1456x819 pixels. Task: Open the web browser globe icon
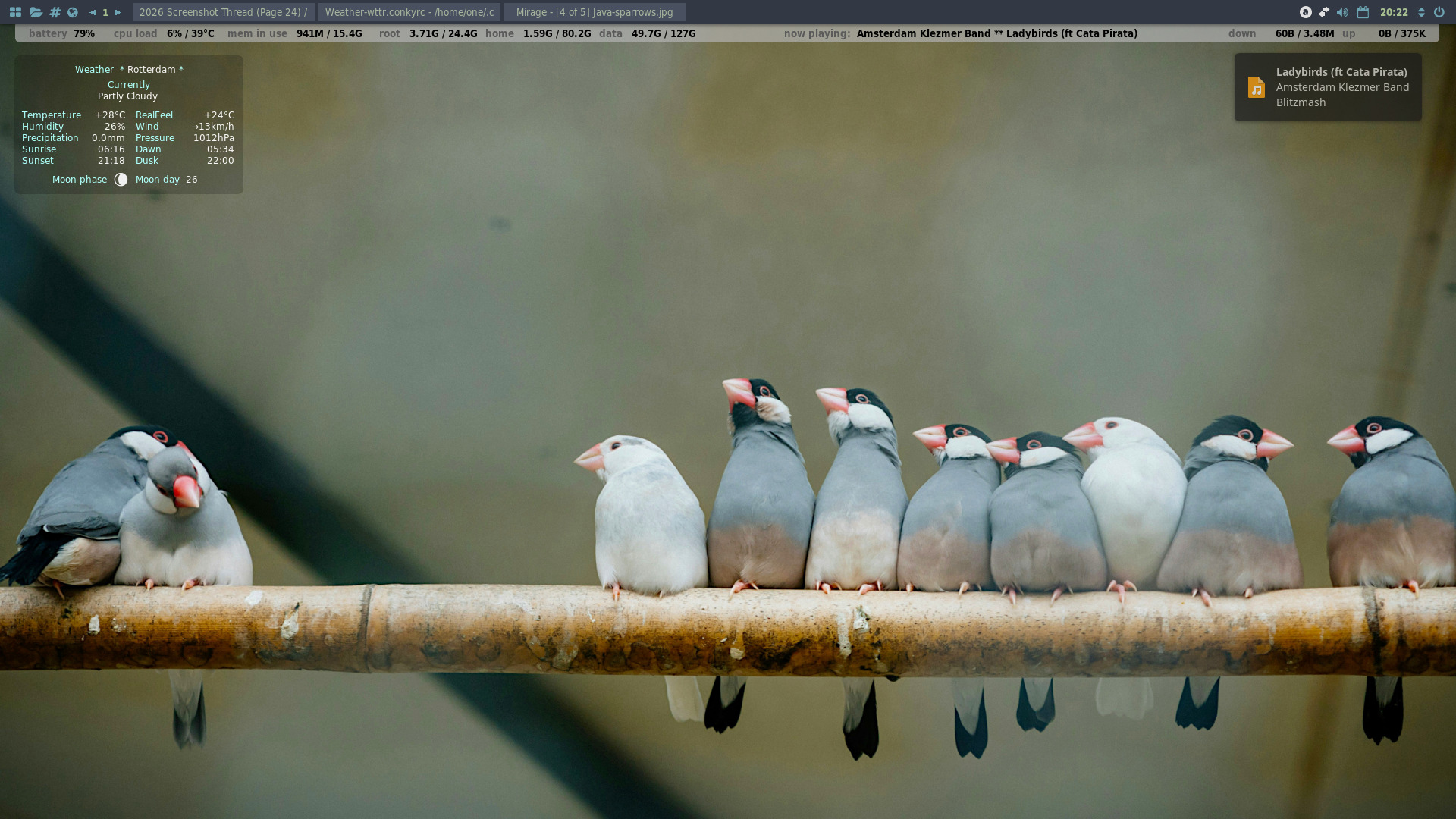click(73, 12)
